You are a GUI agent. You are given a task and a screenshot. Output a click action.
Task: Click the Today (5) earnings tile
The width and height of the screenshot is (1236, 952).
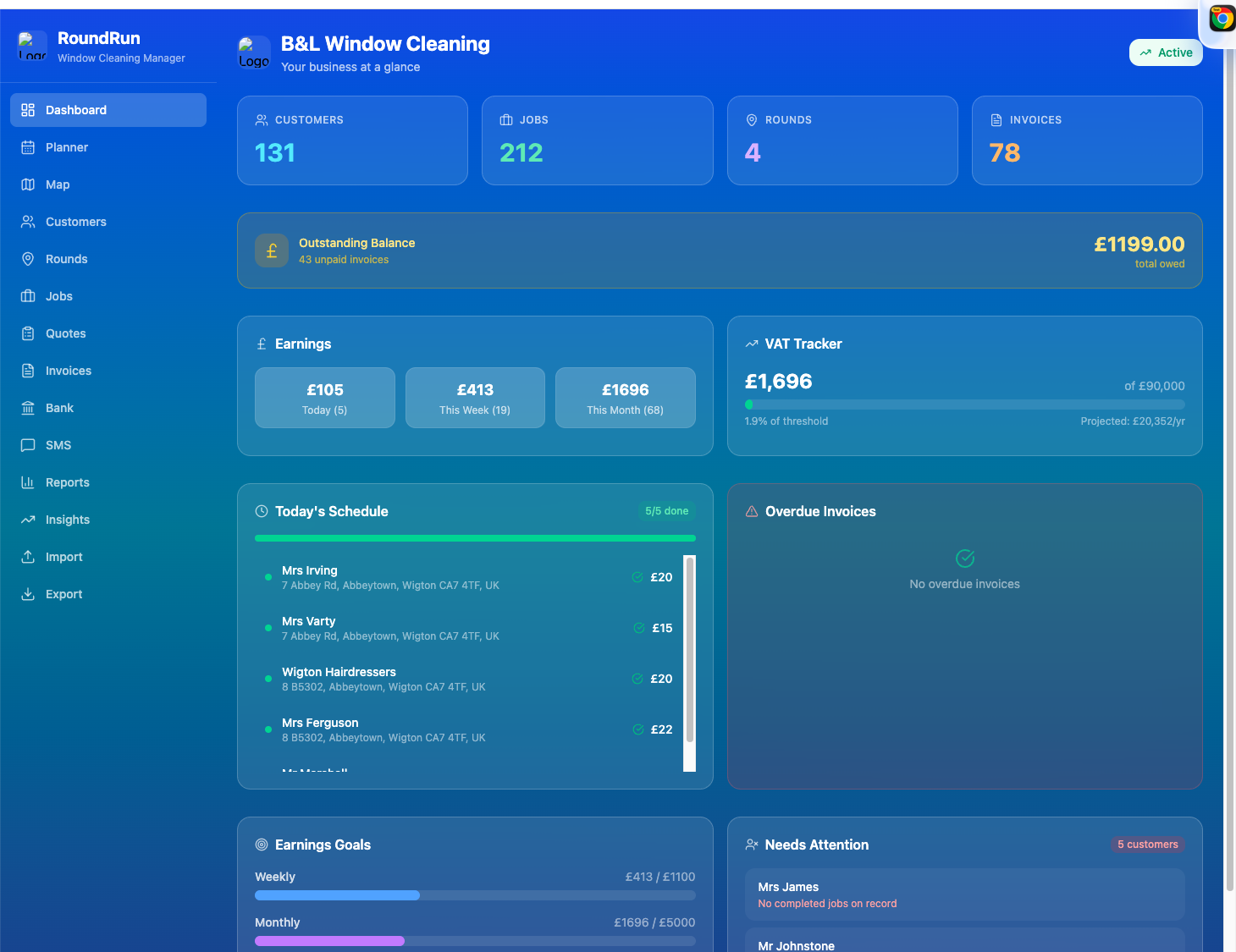(325, 398)
